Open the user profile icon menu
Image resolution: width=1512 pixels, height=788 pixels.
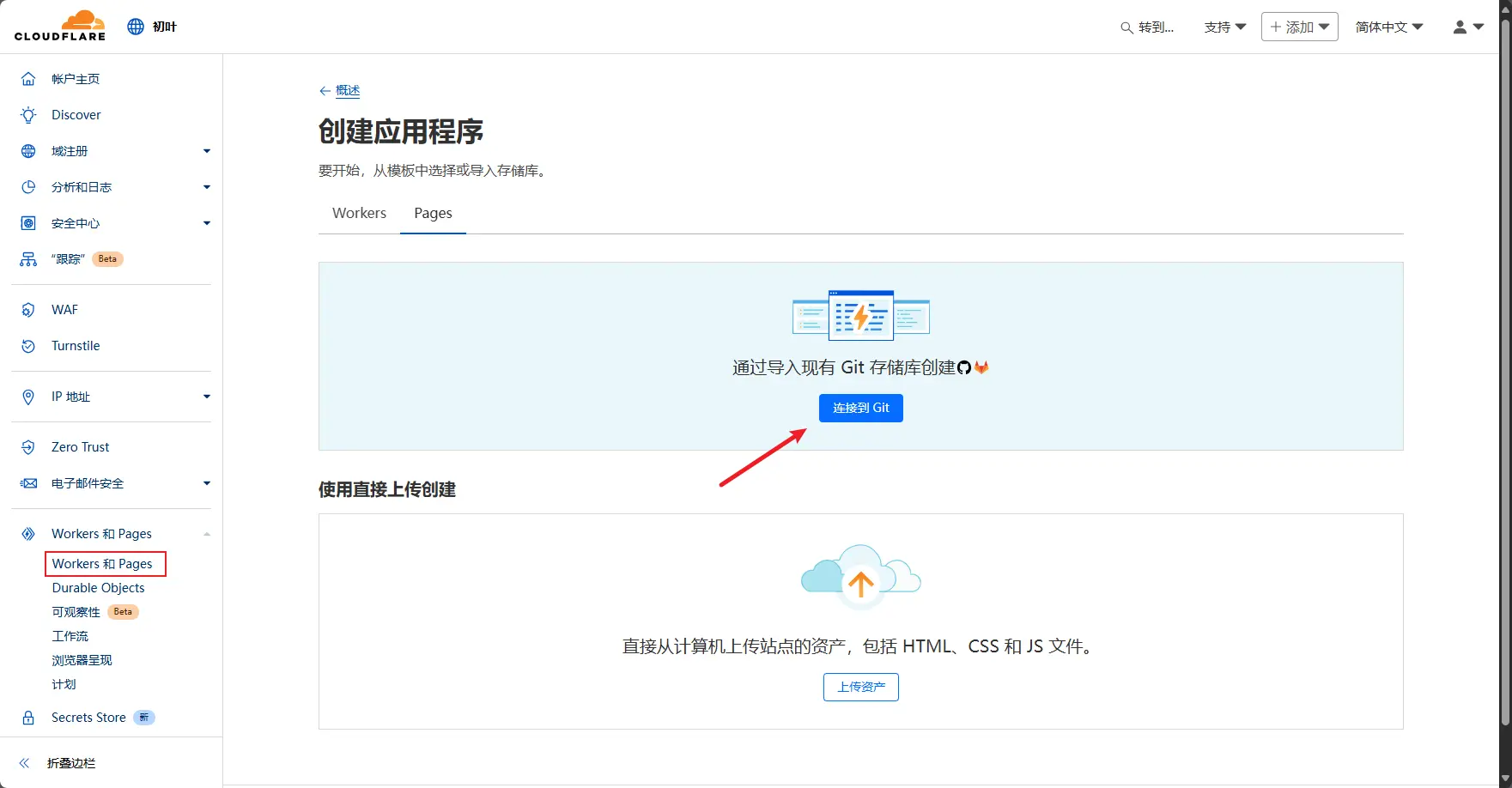tap(1467, 27)
